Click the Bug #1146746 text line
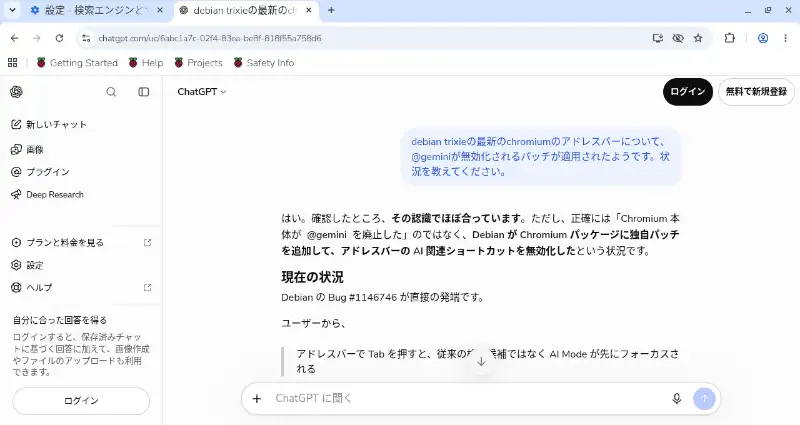 383,297
